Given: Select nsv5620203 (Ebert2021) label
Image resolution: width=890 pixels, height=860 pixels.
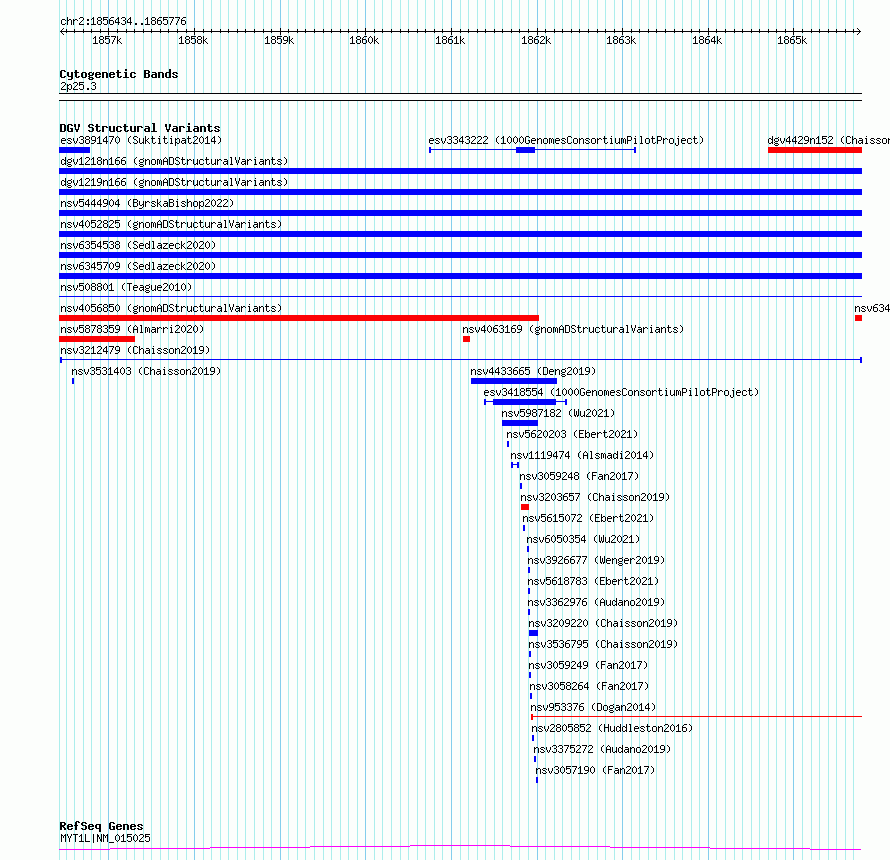Looking at the screenshot, I should pyautogui.click(x=572, y=434).
